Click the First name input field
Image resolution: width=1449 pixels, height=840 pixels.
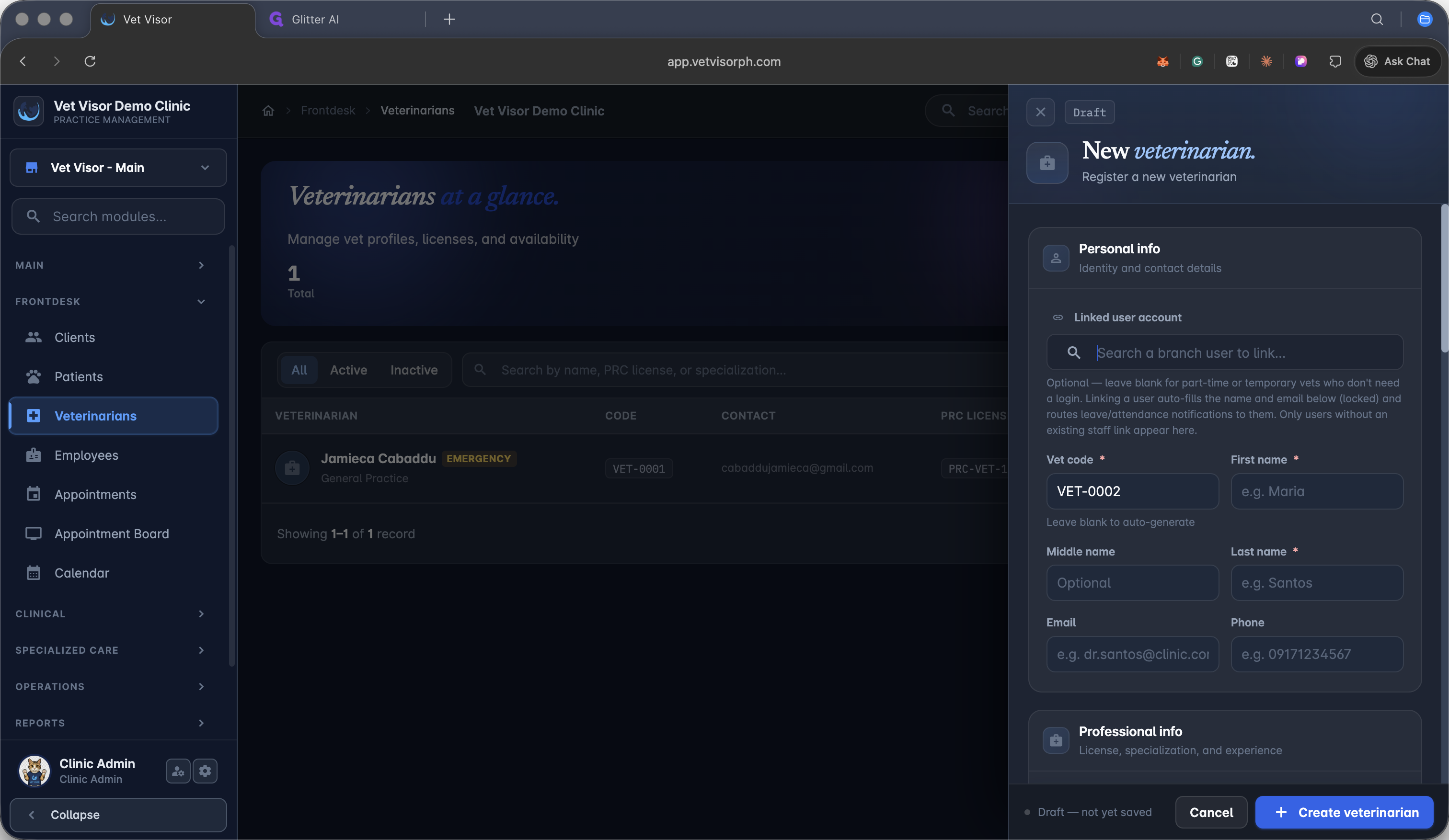point(1317,491)
